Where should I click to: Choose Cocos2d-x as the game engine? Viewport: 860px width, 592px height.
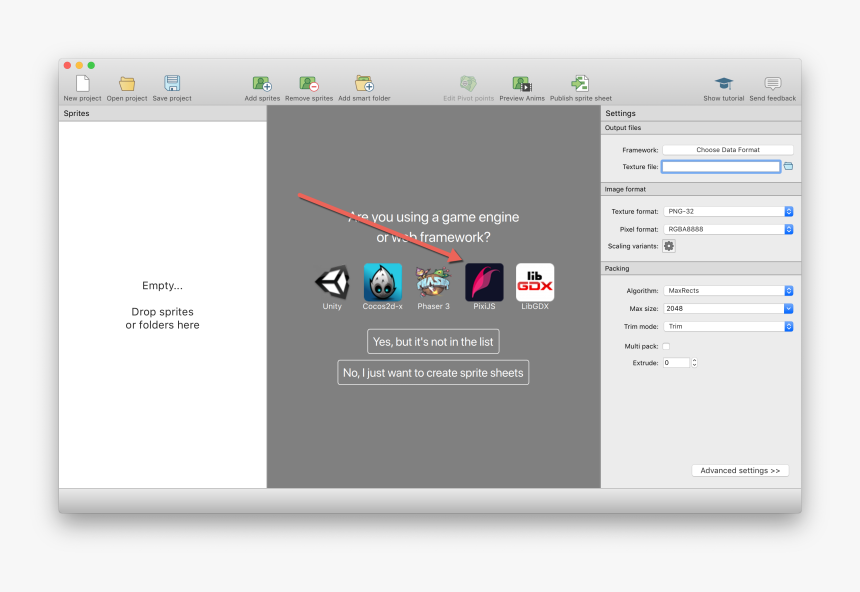pos(383,281)
